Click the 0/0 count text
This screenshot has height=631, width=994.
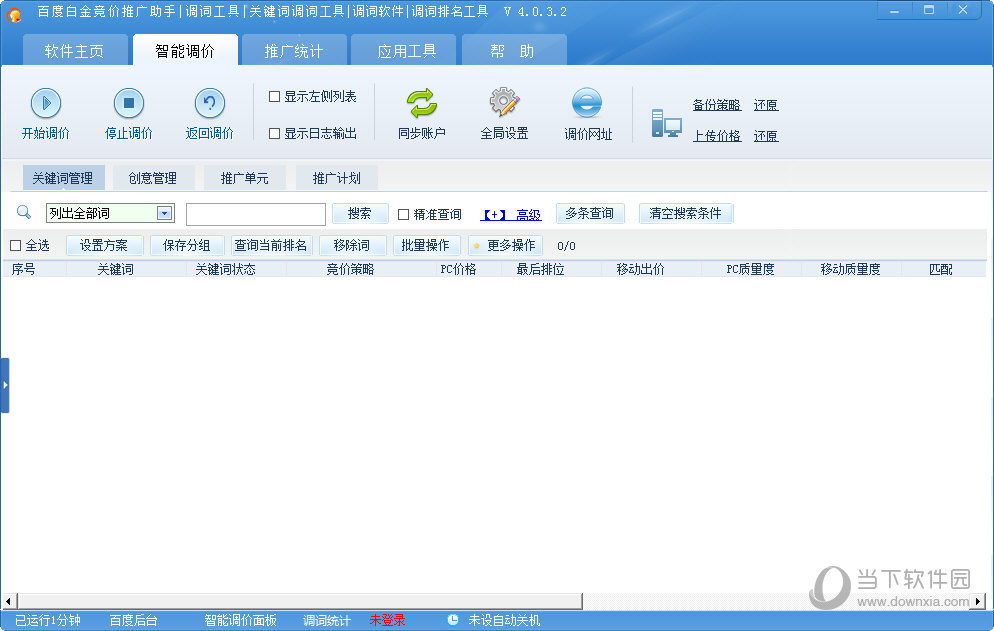[566, 246]
